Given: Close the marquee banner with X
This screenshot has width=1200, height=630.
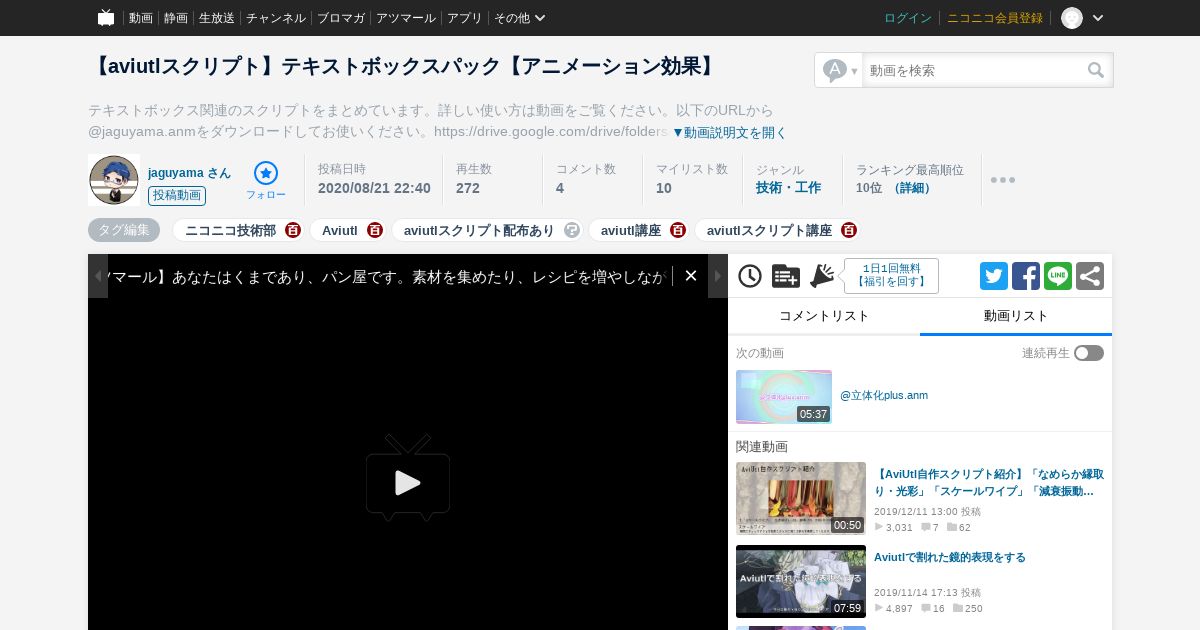Looking at the screenshot, I should pos(690,276).
